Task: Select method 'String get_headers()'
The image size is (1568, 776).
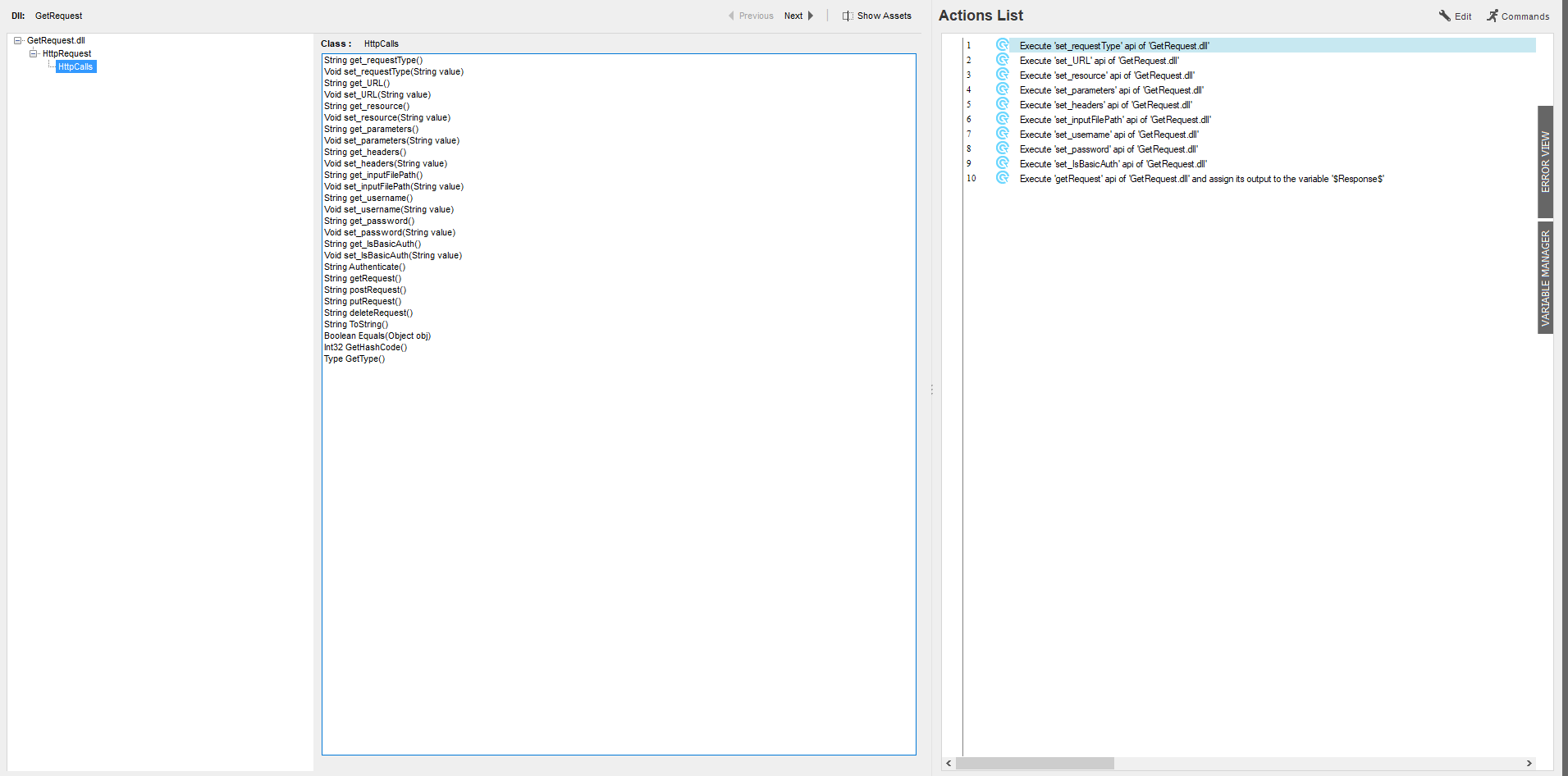Action: (x=365, y=152)
